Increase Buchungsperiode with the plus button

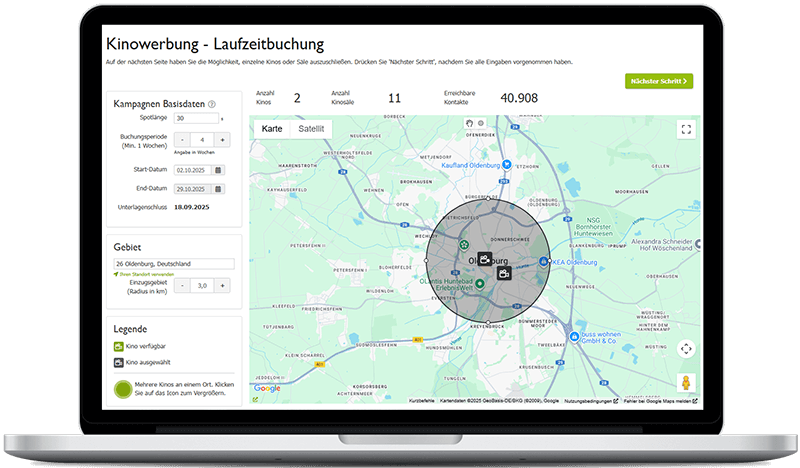[x=222, y=141]
